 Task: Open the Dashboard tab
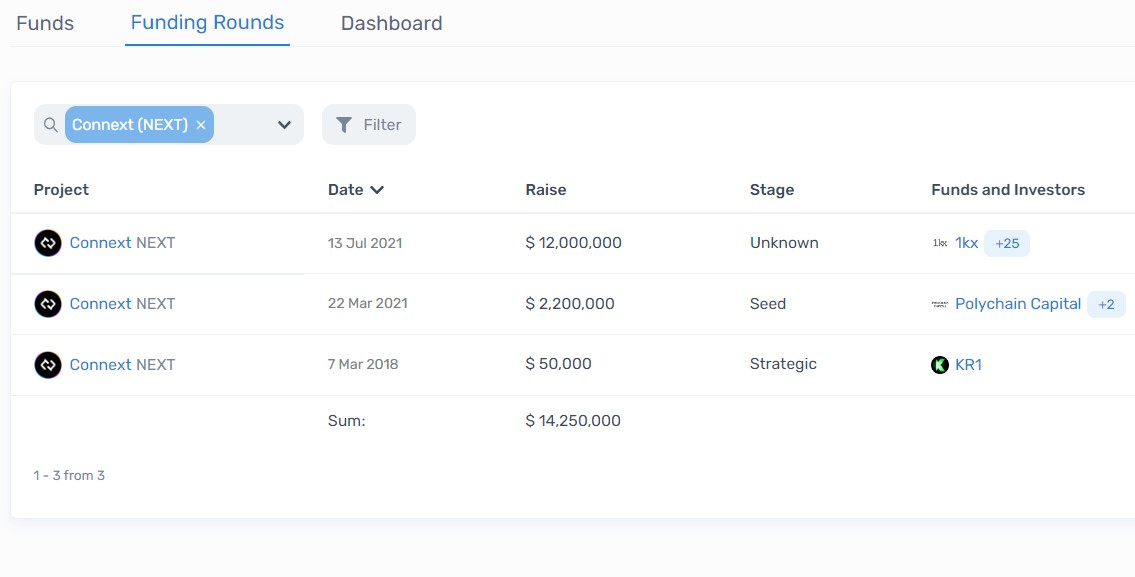[x=392, y=23]
